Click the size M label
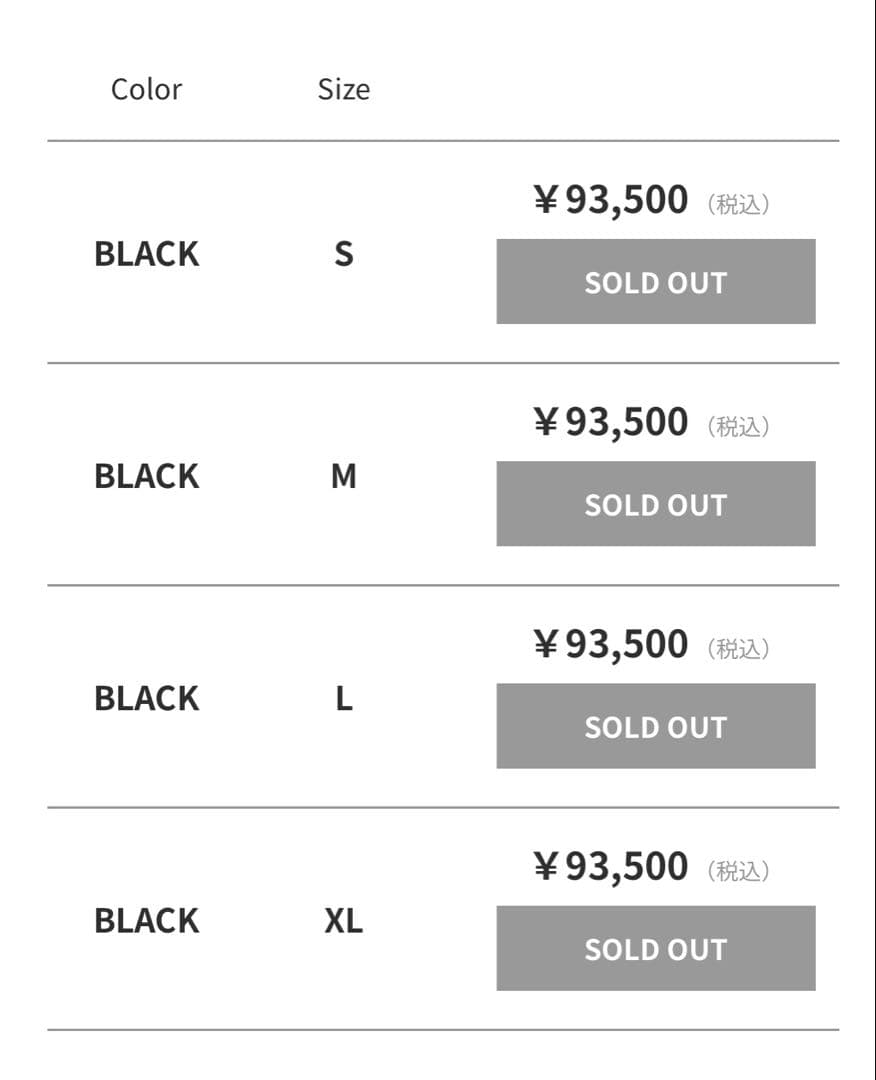The image size is (876, 1080). pyautogui.click(x=343, y=476)
